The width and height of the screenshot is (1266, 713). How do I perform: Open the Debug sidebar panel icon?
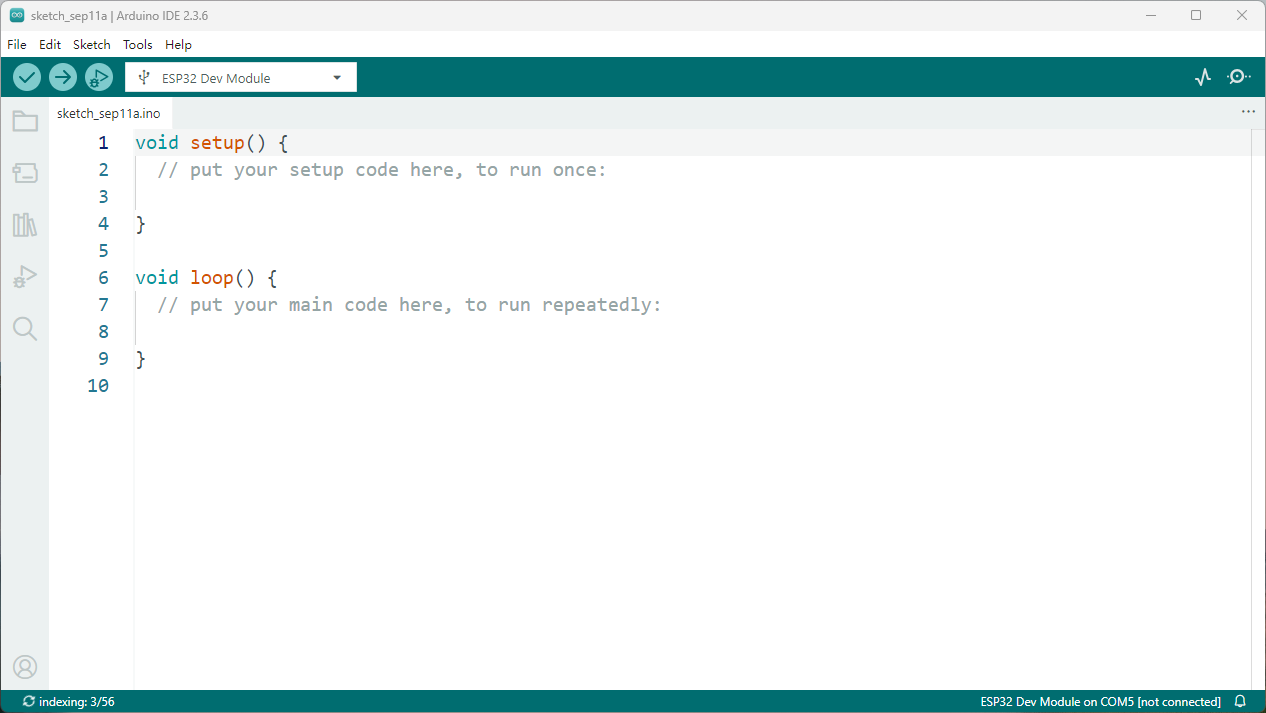tap(25, 277)
